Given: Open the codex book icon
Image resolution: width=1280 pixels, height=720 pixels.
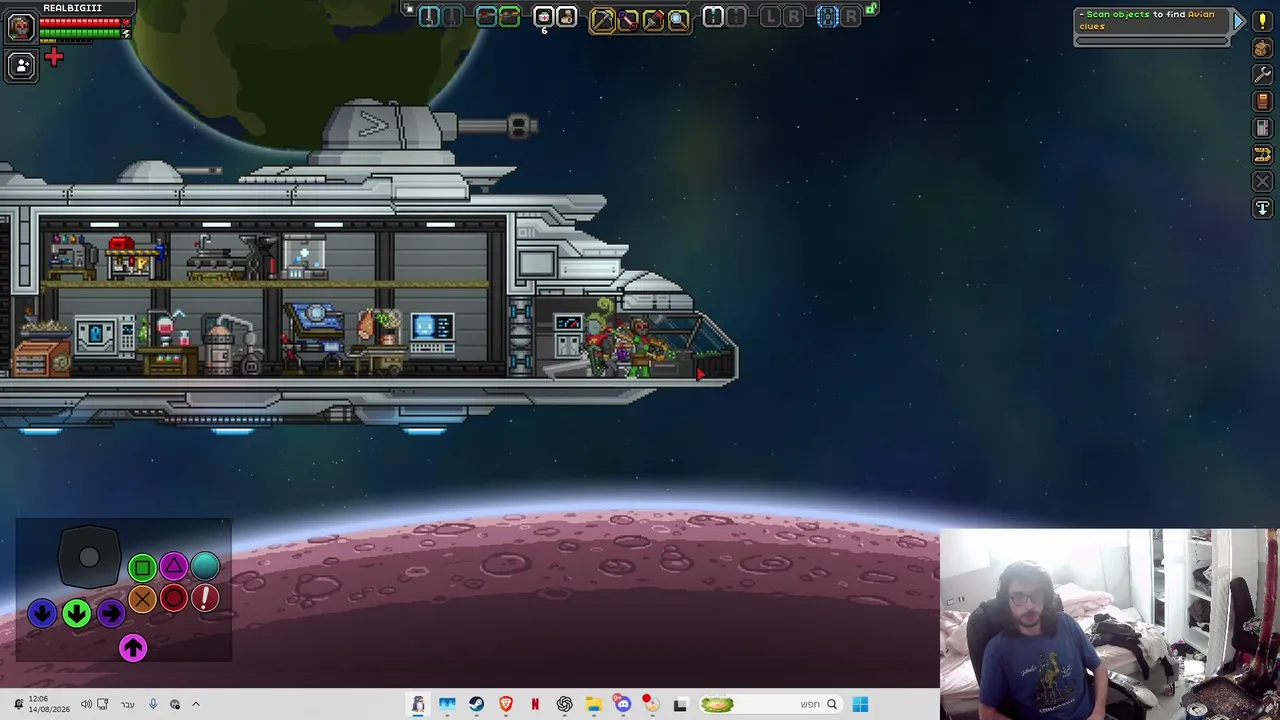Looking at the screenshot, I should coord(1262,102).
